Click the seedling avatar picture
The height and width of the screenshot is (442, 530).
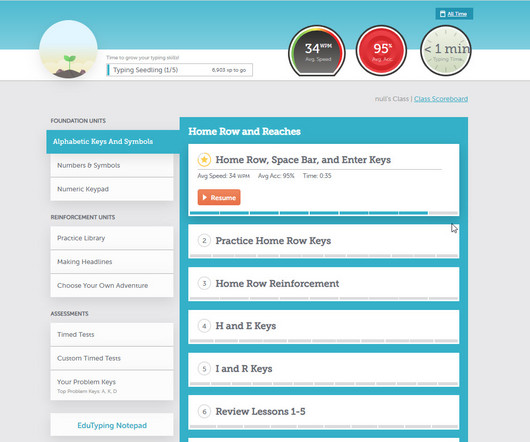coord(69,49)
